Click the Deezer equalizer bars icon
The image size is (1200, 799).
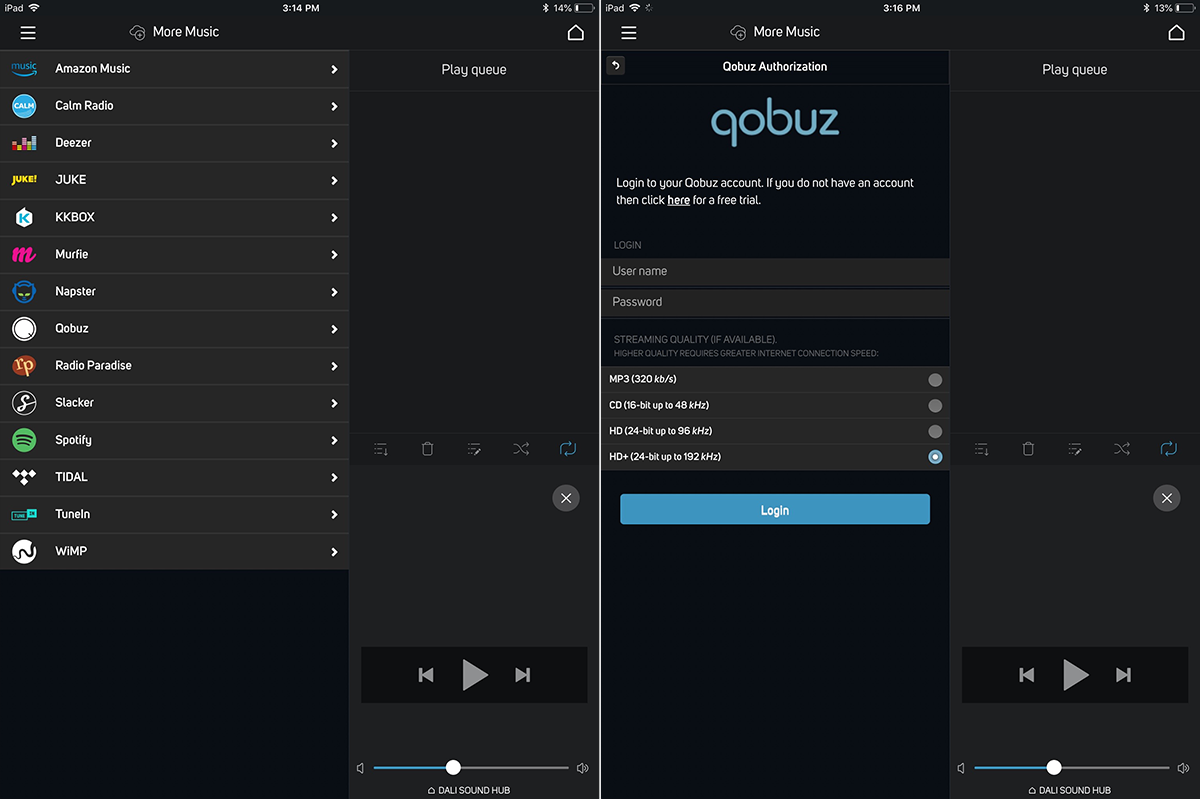coord(24,143)
